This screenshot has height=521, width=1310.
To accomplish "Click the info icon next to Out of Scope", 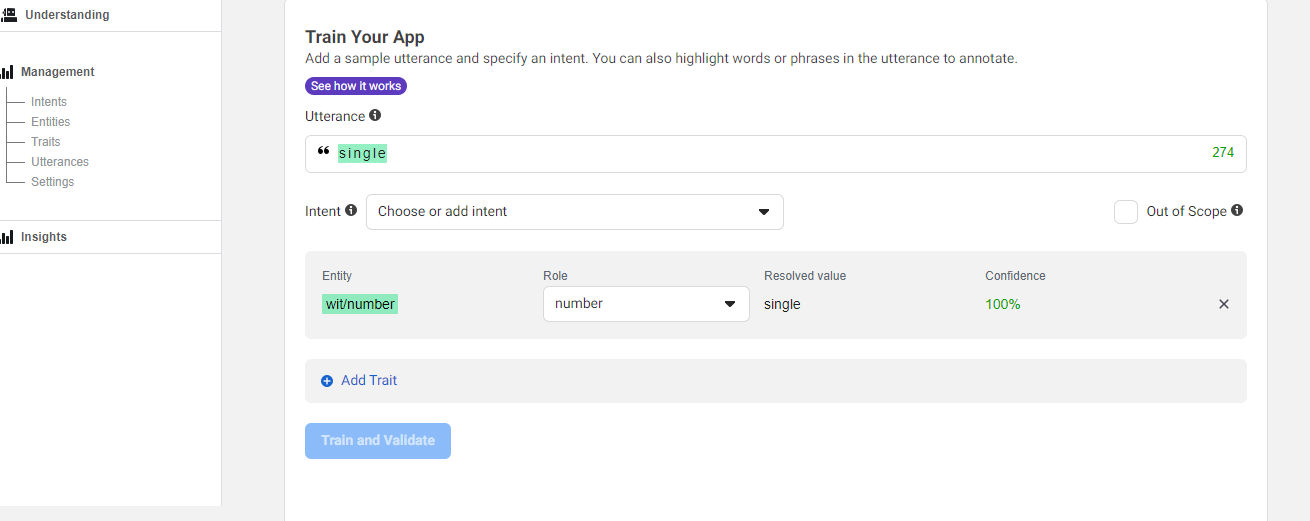I will click(x=1237, y=210).
